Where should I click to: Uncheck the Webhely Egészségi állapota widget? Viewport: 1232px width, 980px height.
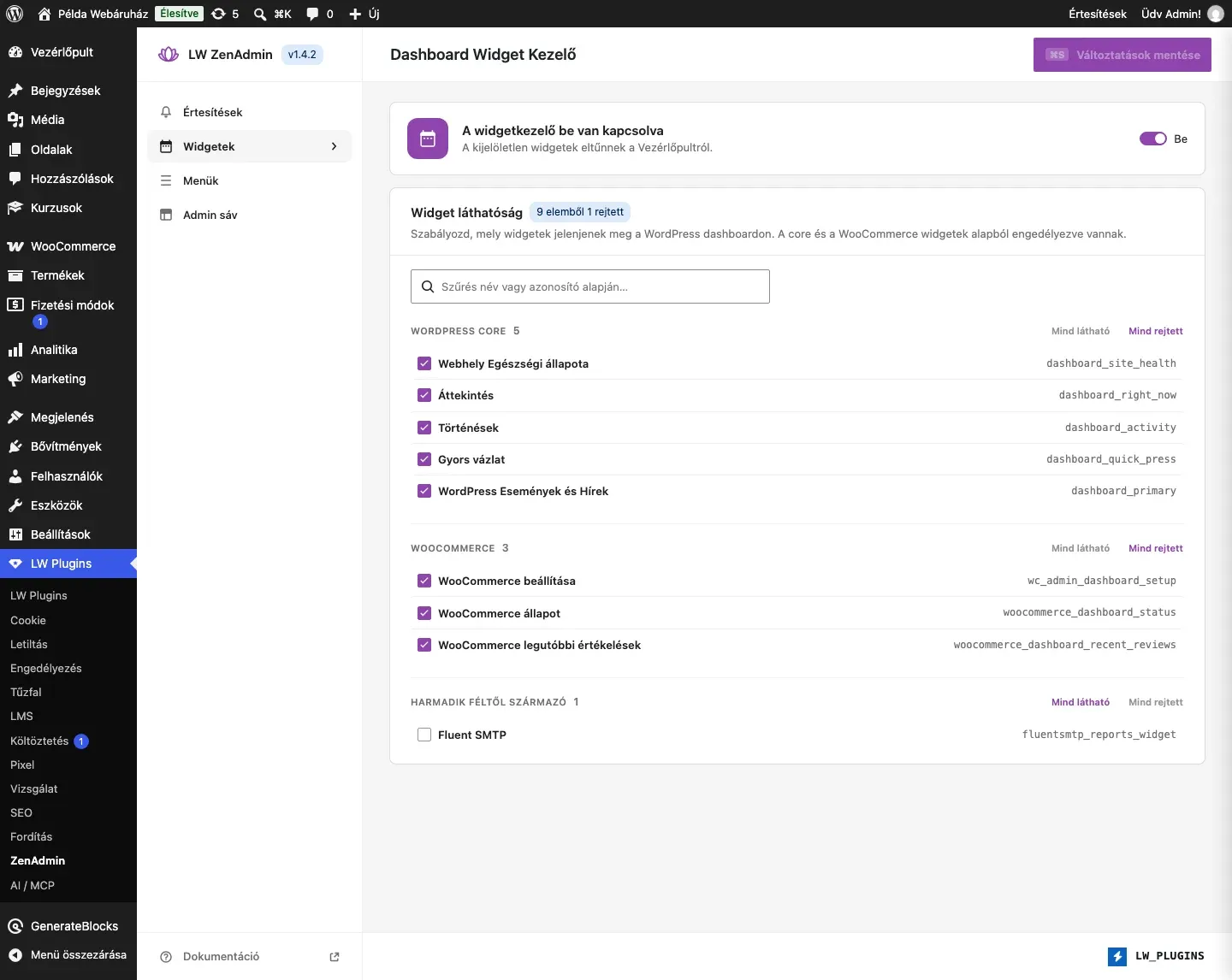(x=424, y=363)
